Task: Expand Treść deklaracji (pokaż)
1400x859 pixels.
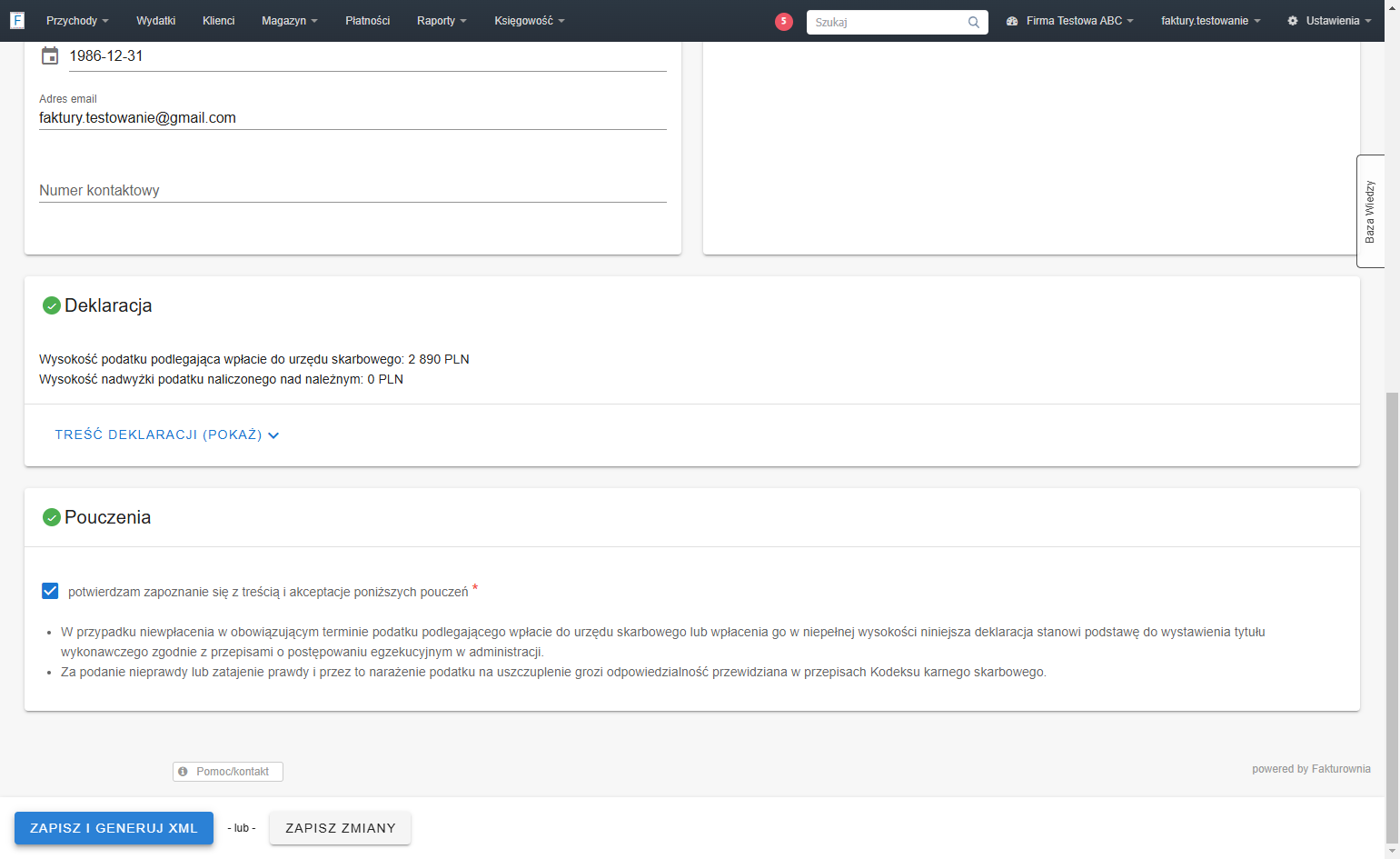Action: (167, 434)
